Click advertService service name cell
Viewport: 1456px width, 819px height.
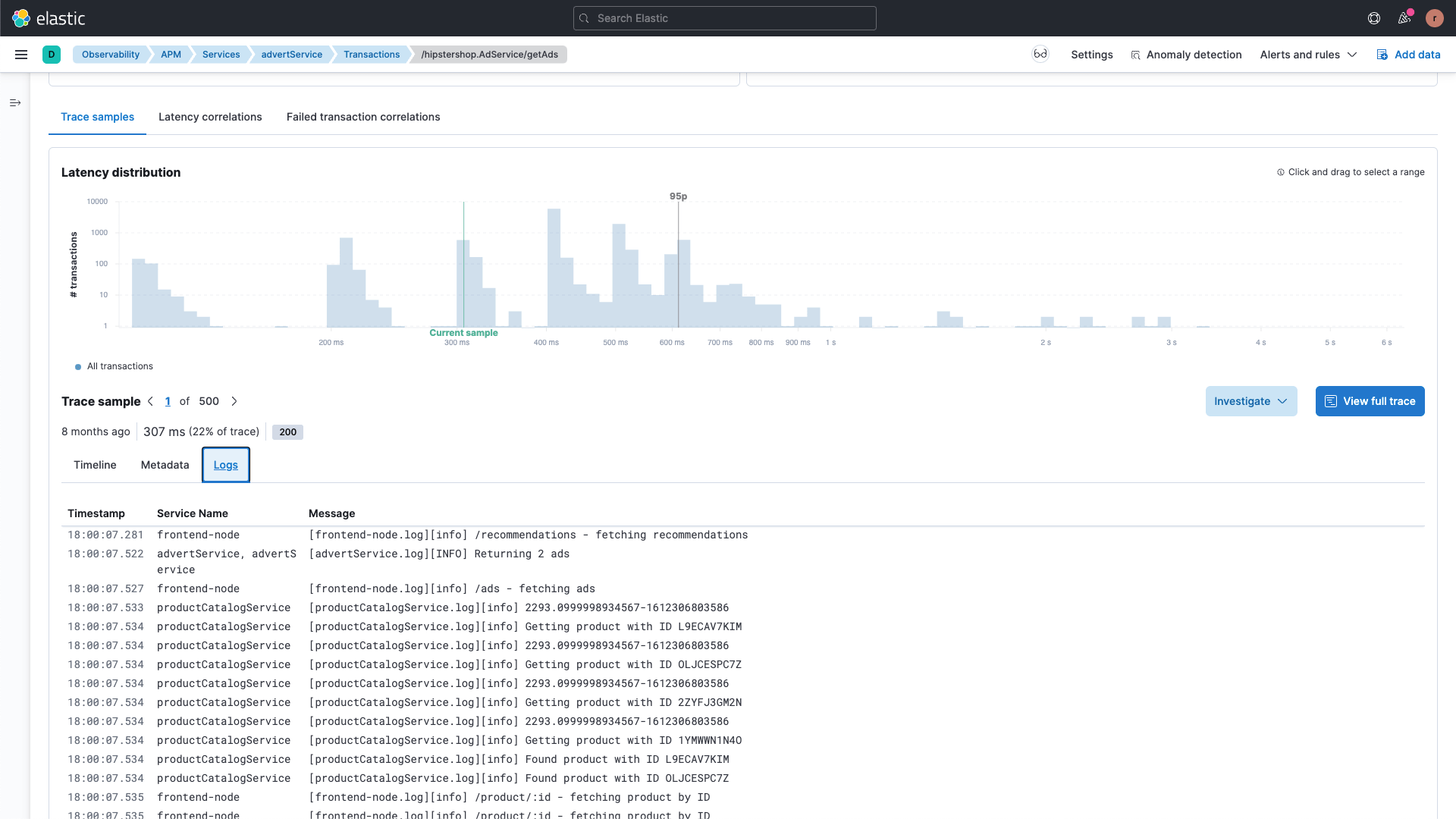[x=227, y=562]
